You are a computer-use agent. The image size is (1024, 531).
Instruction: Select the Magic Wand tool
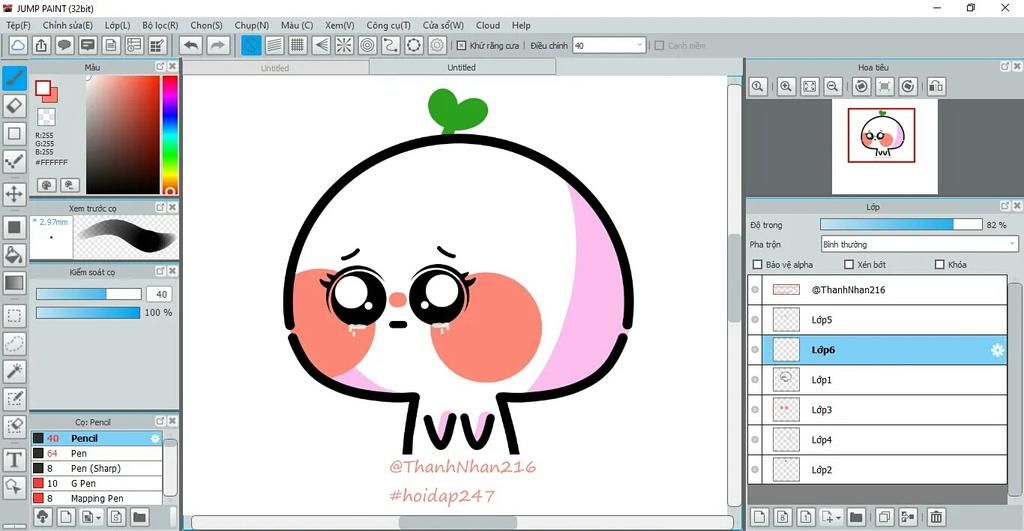[x=14, y=371]
